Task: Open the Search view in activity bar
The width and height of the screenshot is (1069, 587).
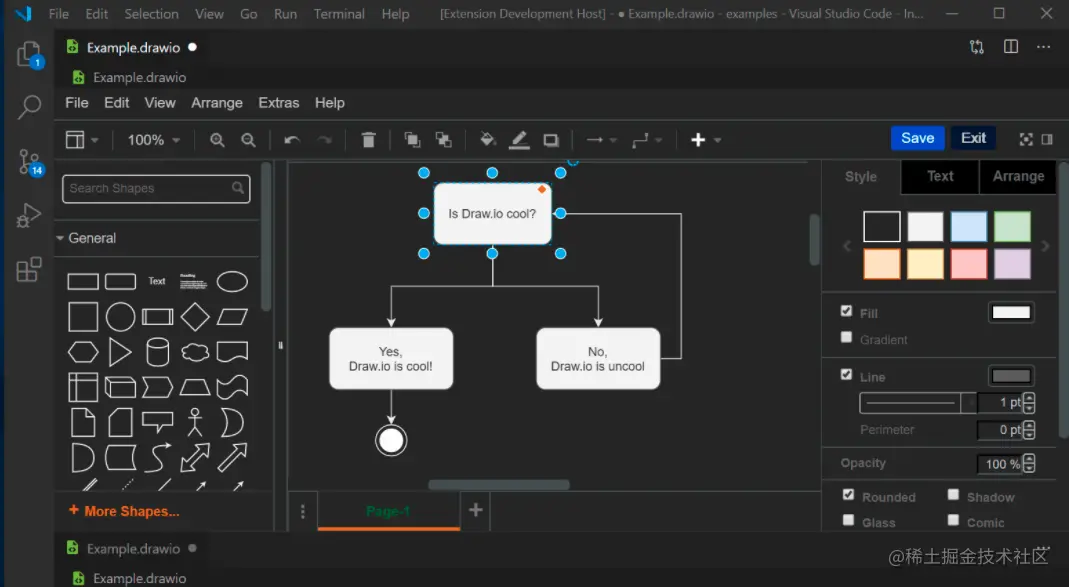Action: (x=29, y=107)
